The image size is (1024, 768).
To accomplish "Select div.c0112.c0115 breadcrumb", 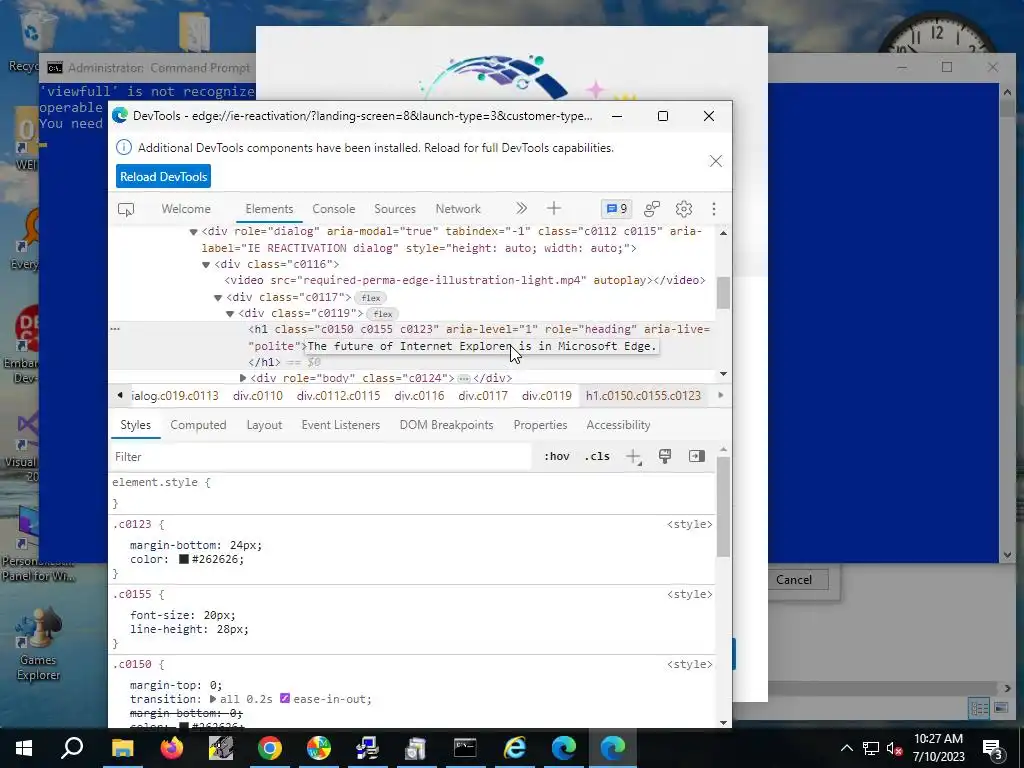I will click(338, 396).
